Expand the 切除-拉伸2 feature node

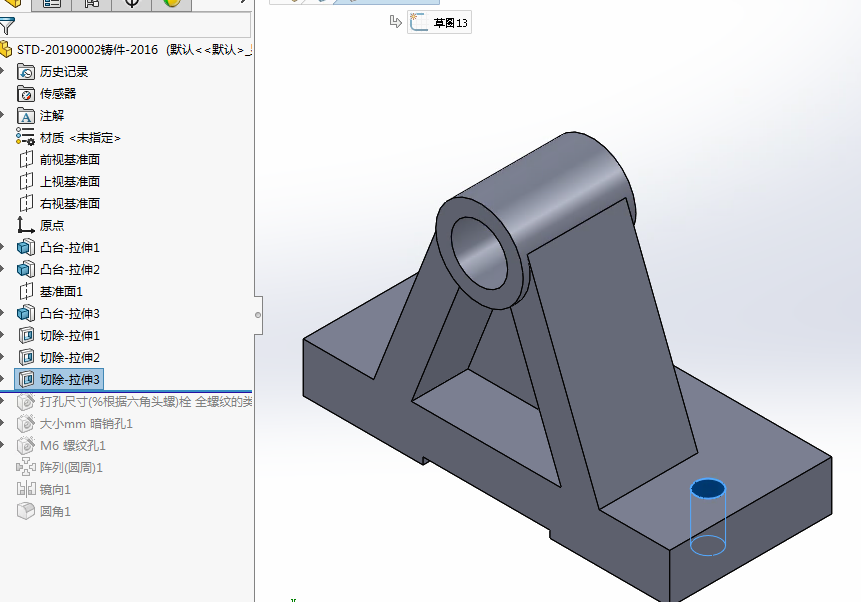point(2,356)
